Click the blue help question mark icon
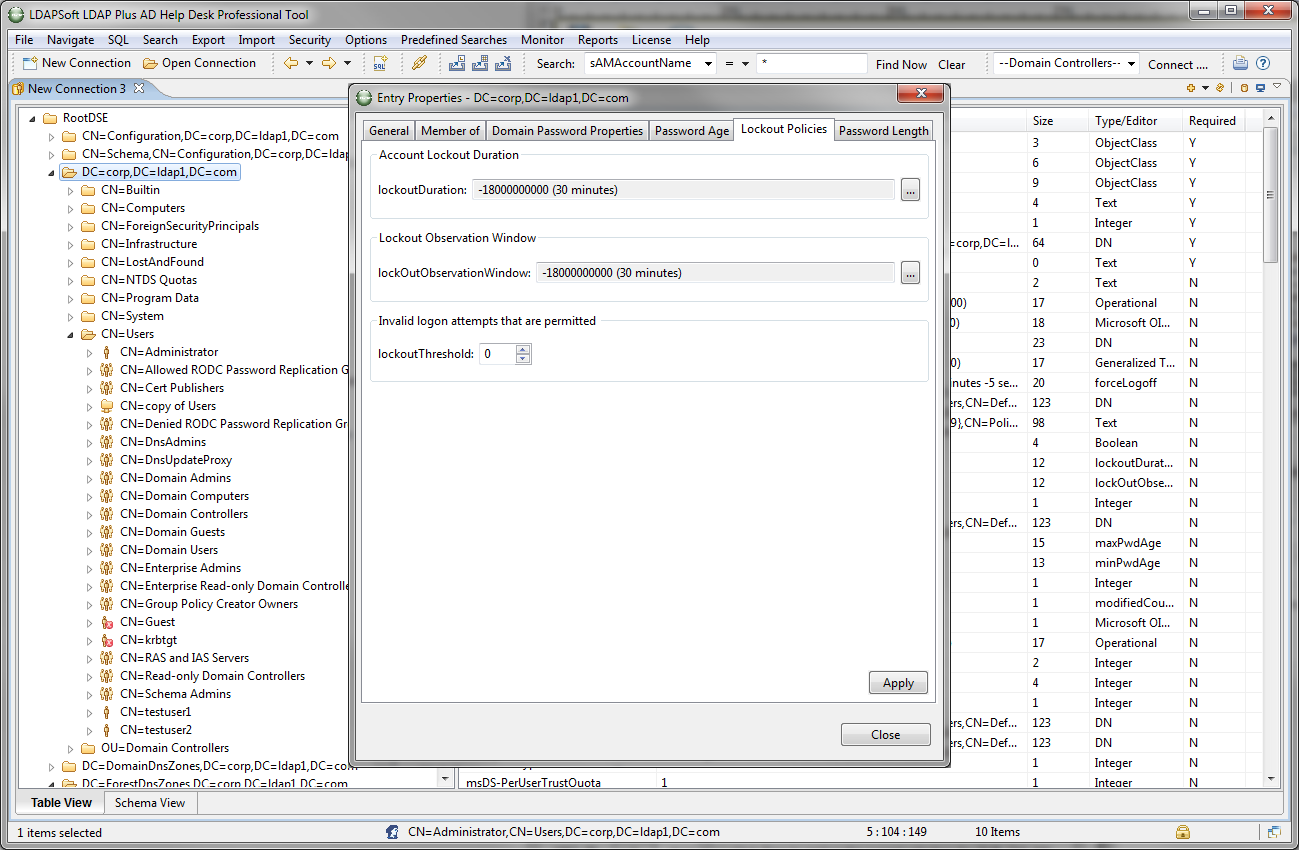1299x850 pixels. [x=1263, y=63]
